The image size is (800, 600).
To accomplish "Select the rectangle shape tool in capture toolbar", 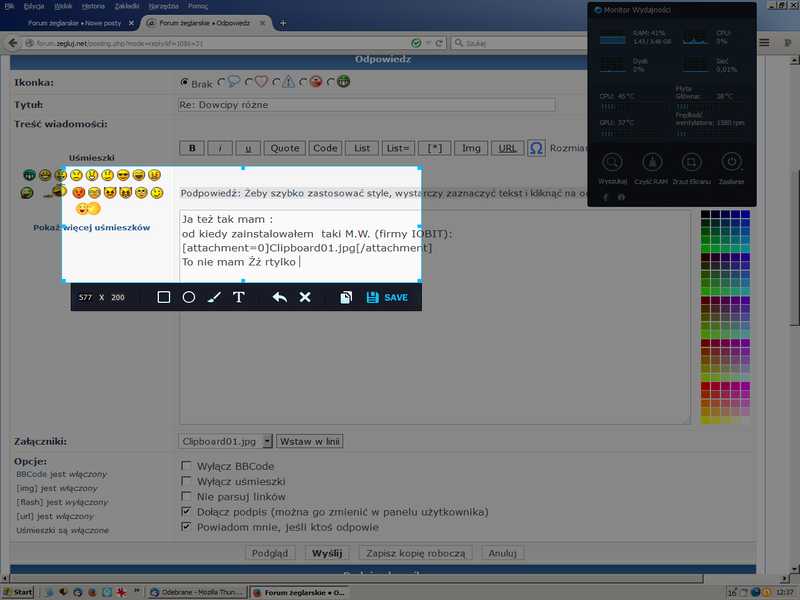I will click(164, 297).
